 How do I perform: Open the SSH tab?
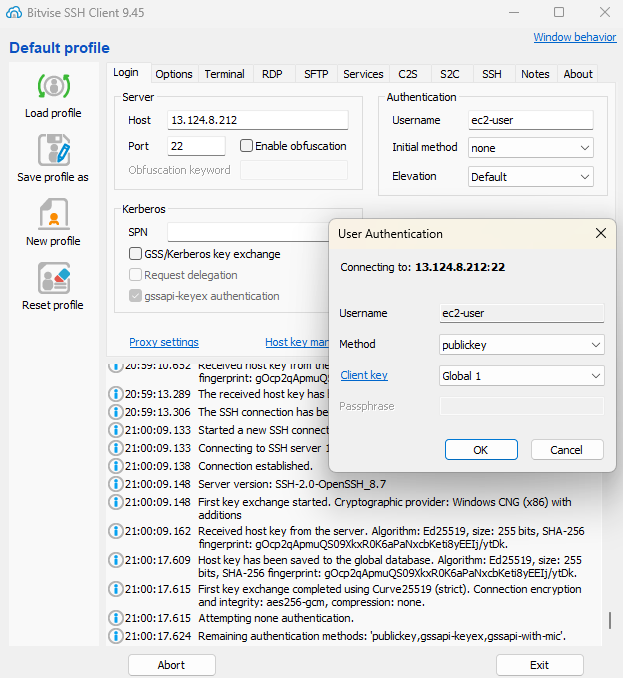(492, 74)
